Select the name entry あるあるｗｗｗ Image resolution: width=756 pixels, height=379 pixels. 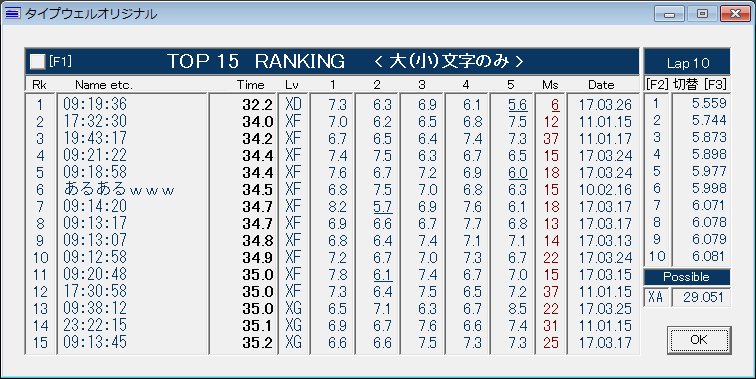119,189
